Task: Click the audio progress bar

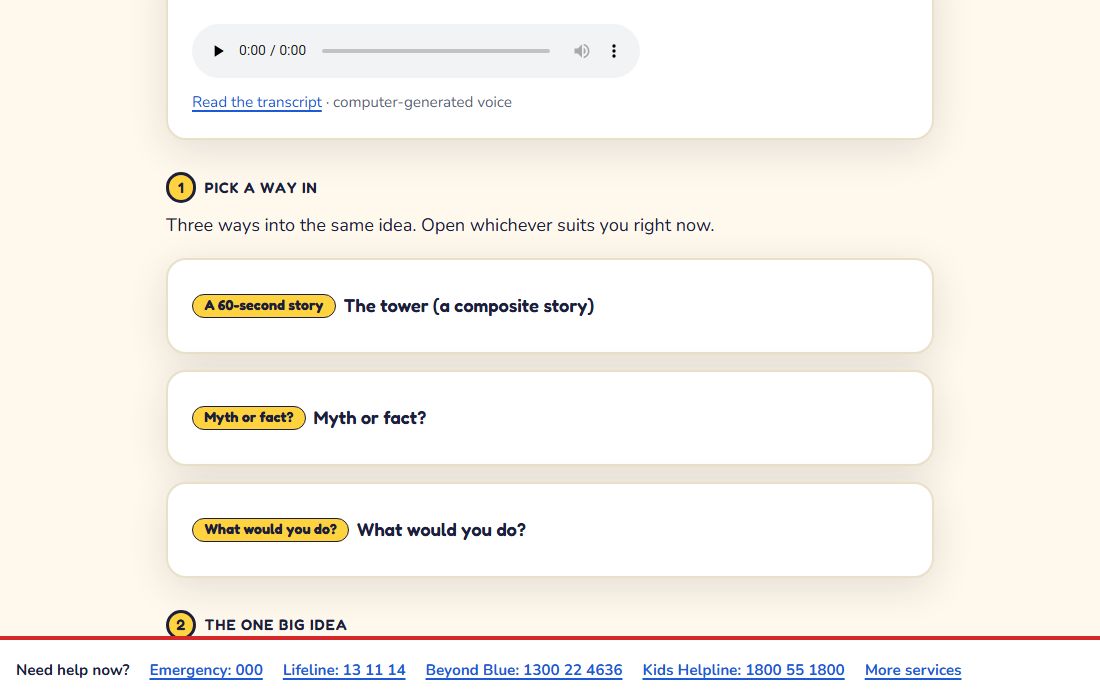Action: pyautogui.click(x=436, y=51)
